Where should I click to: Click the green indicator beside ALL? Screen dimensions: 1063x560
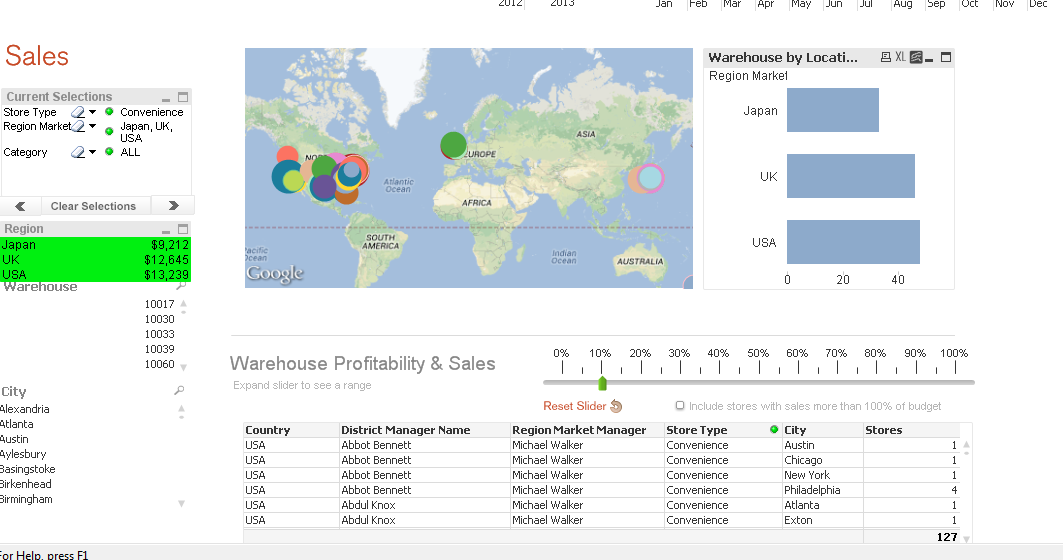[109, 152]
